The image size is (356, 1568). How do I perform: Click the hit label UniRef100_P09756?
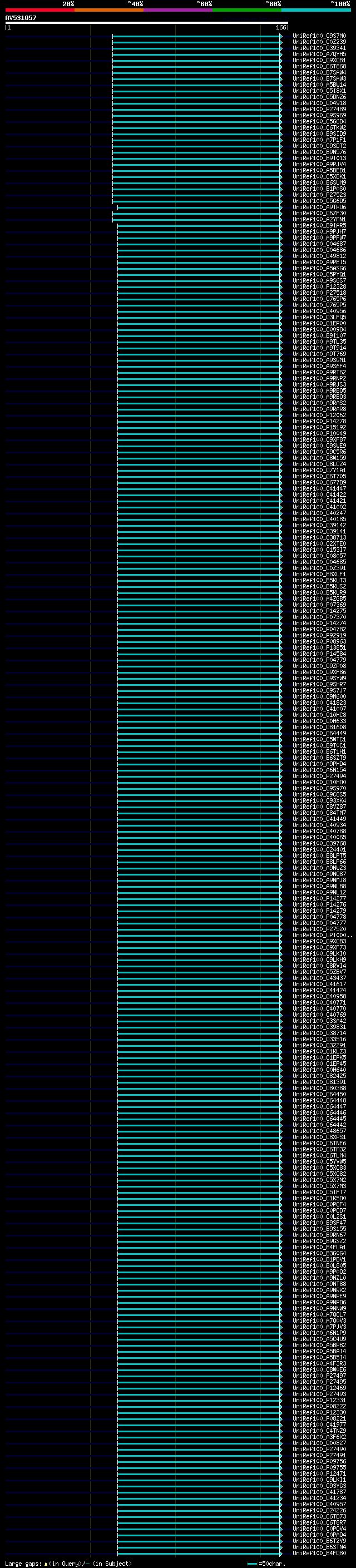point(319,1461)
